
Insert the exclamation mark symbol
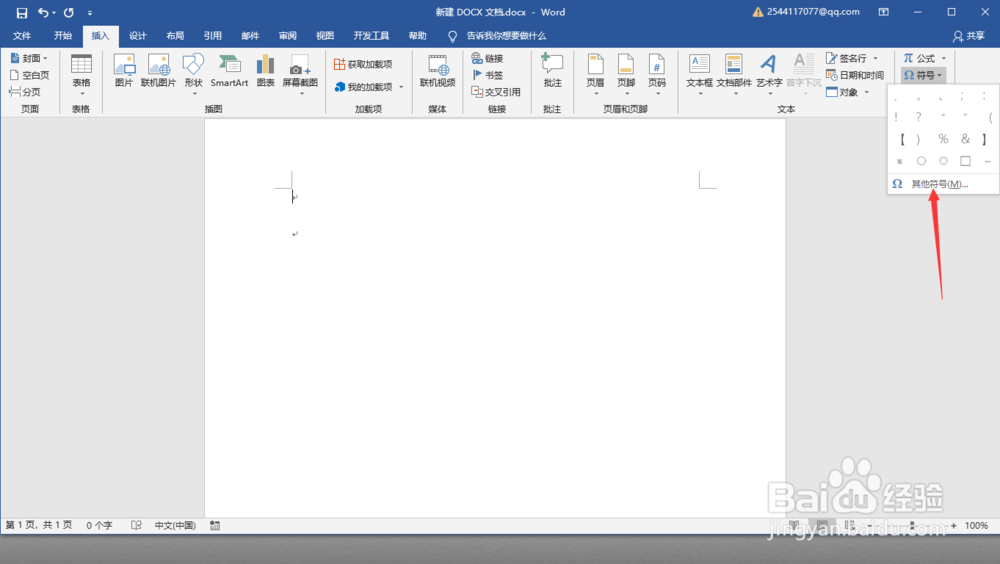[x=896, y=117]
